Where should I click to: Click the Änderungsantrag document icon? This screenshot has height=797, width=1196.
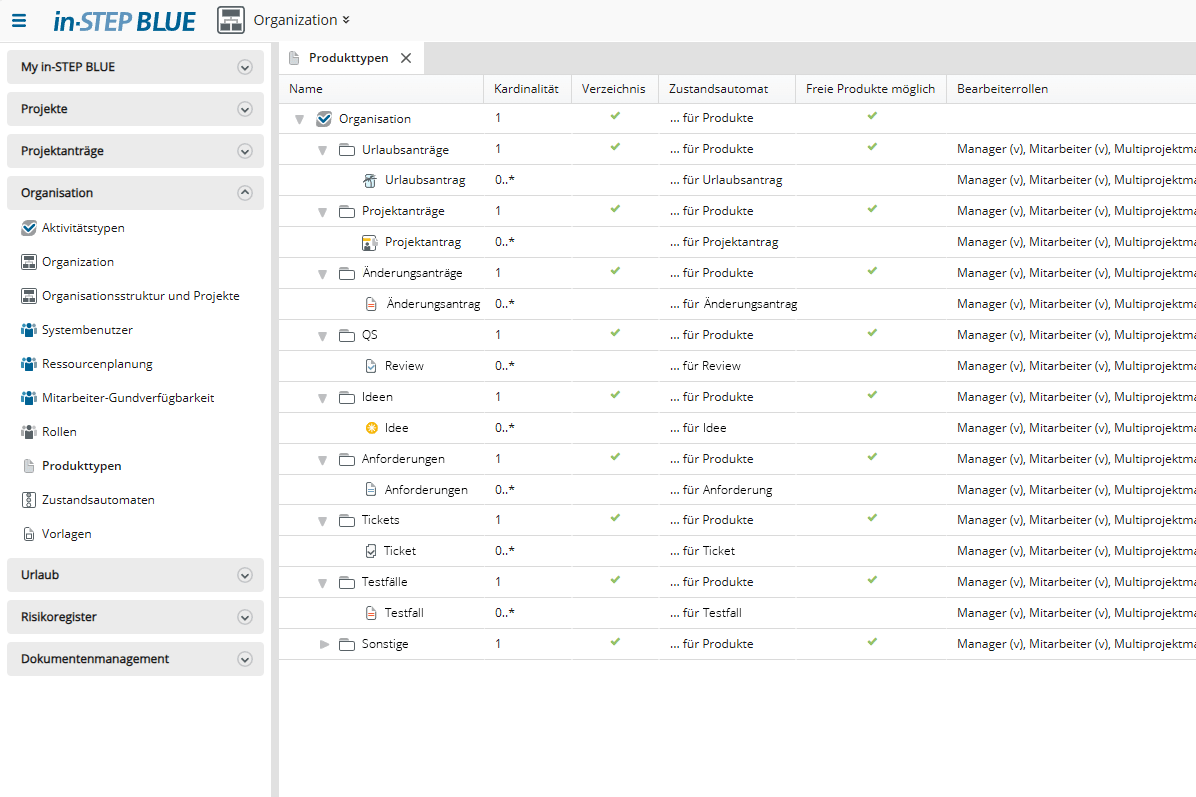pos(372,304)
